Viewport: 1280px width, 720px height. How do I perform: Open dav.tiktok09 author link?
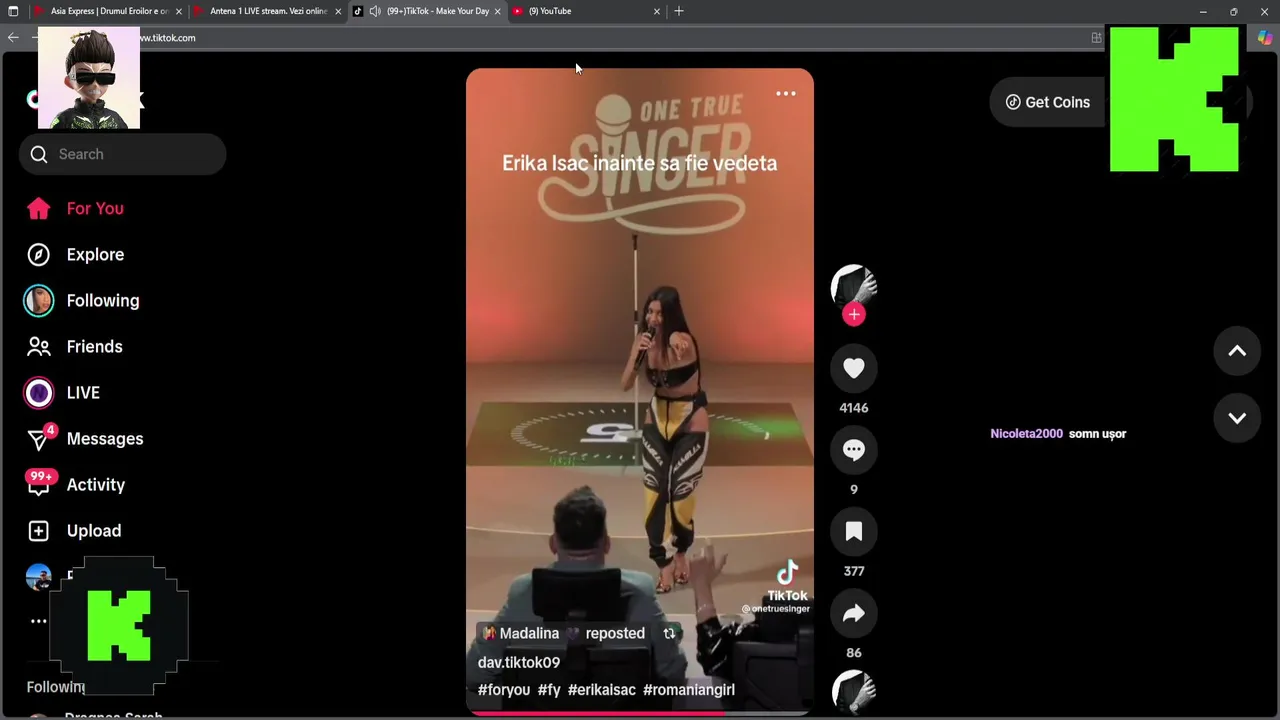click(519, 662)
